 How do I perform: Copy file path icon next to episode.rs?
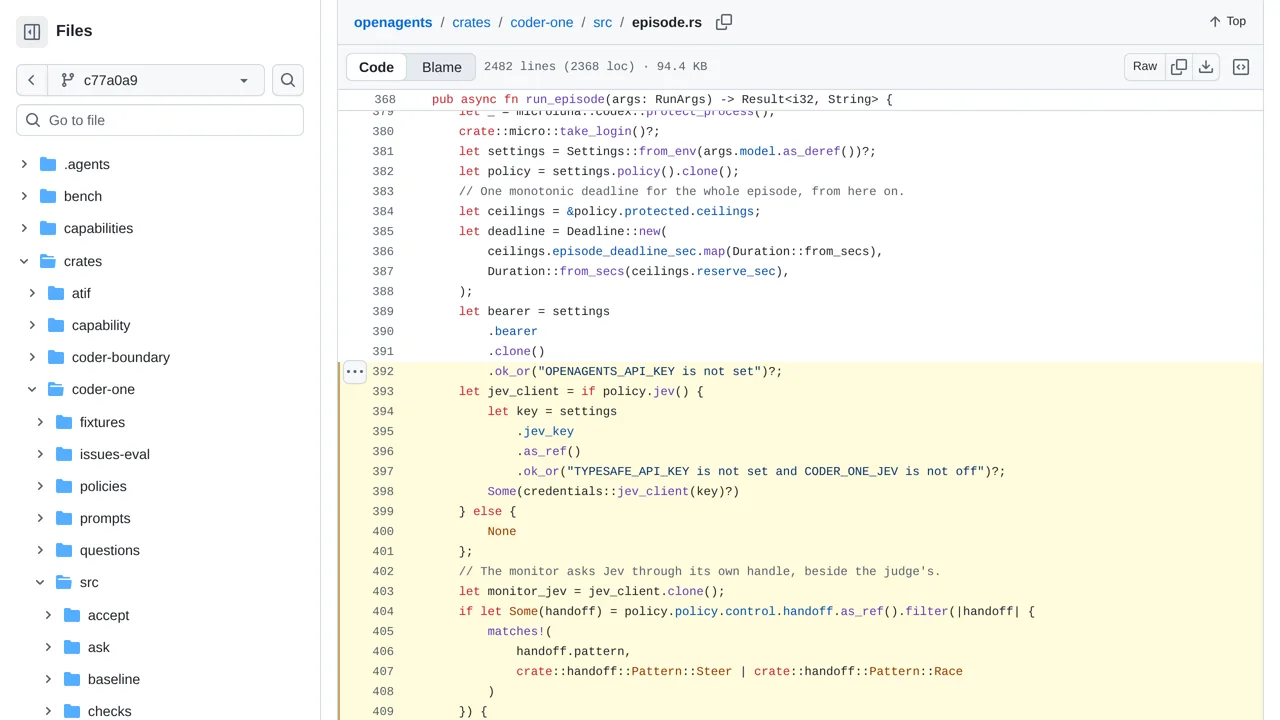pyautogui.click(x=724, y=22)
